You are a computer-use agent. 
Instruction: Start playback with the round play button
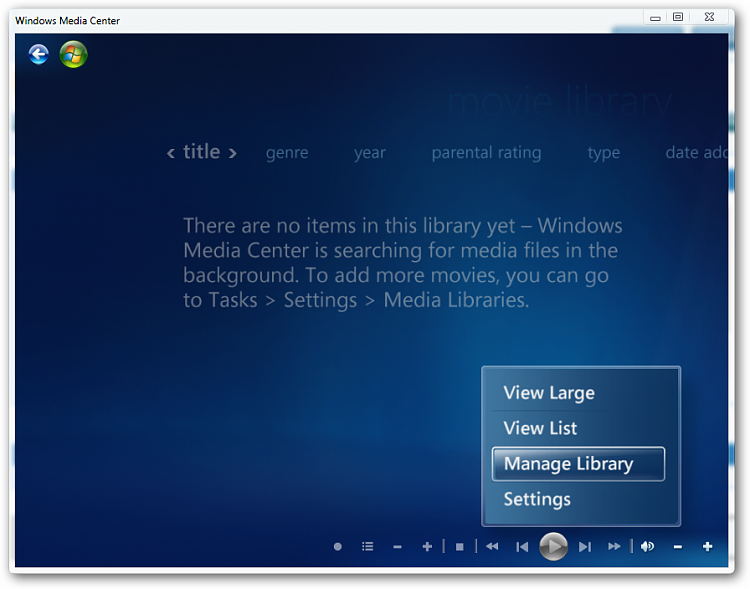pyautogui.click(x=553, y=546)
